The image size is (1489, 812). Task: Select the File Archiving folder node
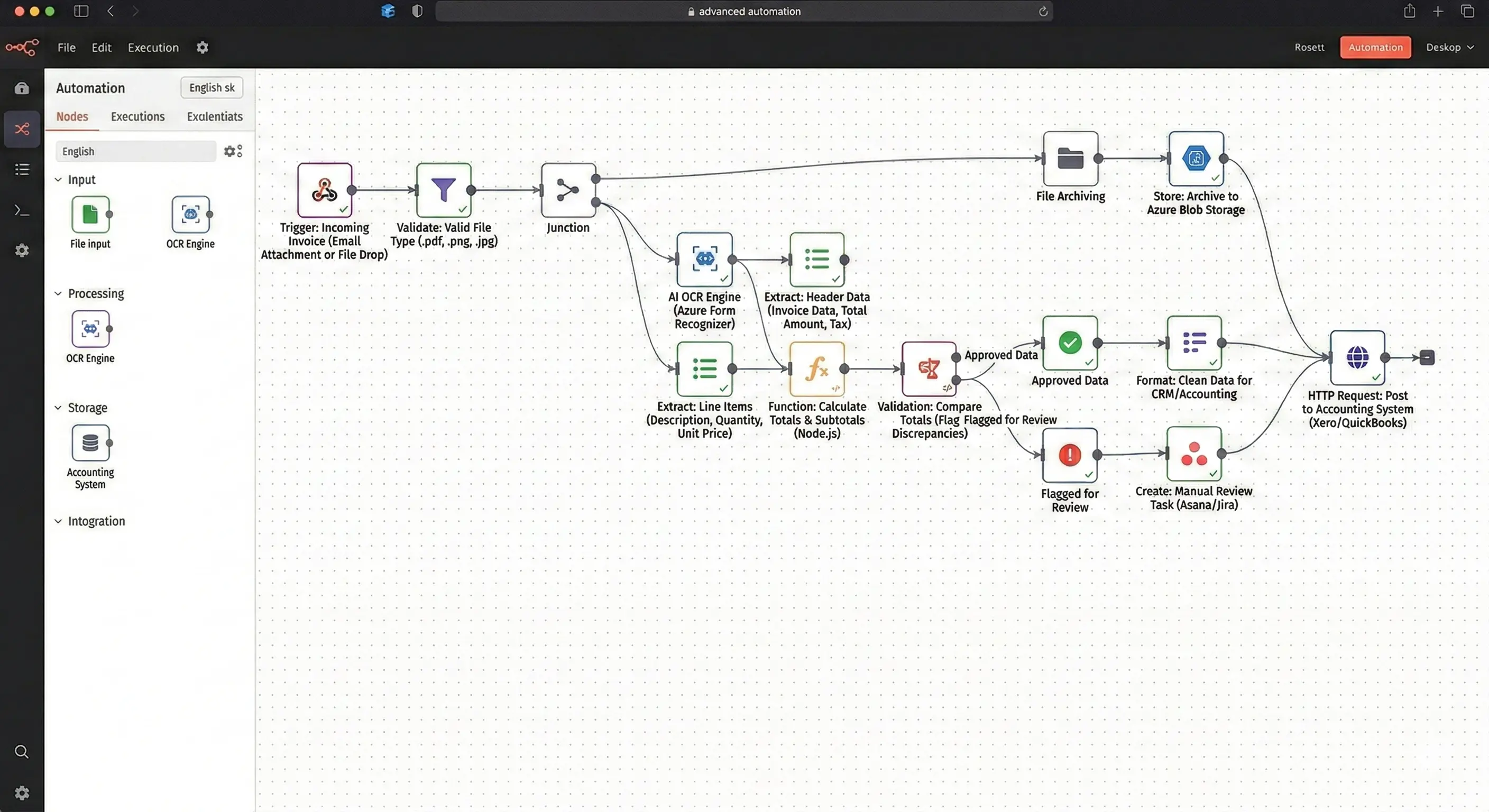click(x=1070, y=158)
